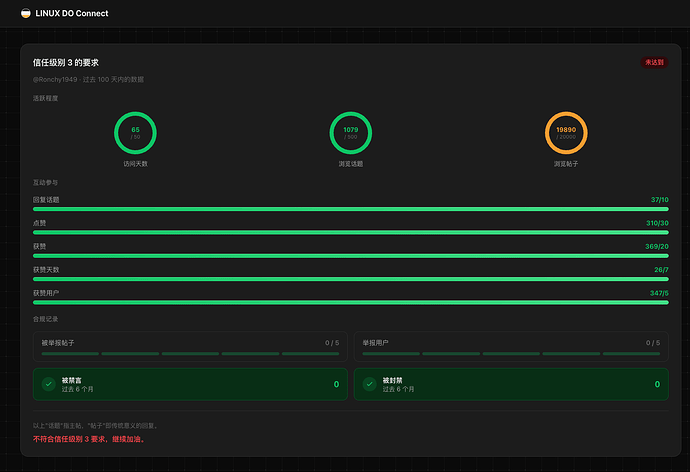
Task: Select the 被禁言 compliance card
Action: pos(191,384)
